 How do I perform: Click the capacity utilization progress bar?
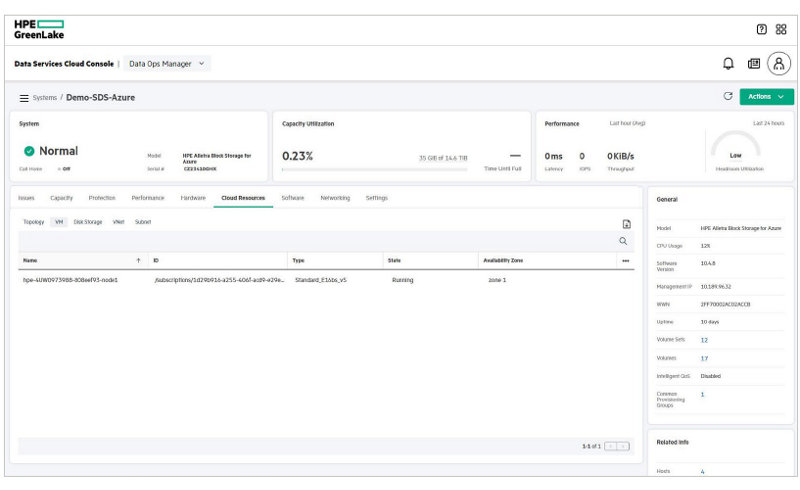tap(374, 169)
